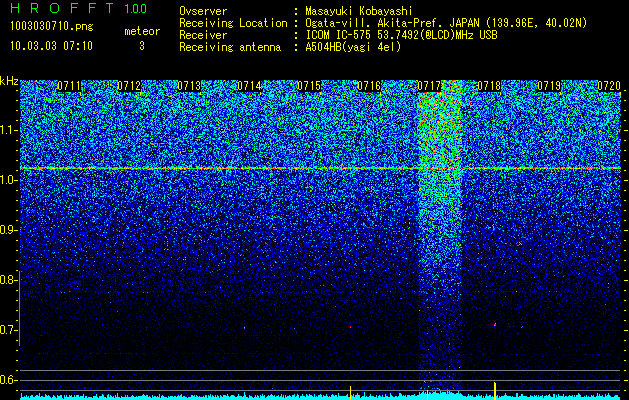Click the 0711 time marker
Screen dimensions: 629x400
tap(69, 86)
